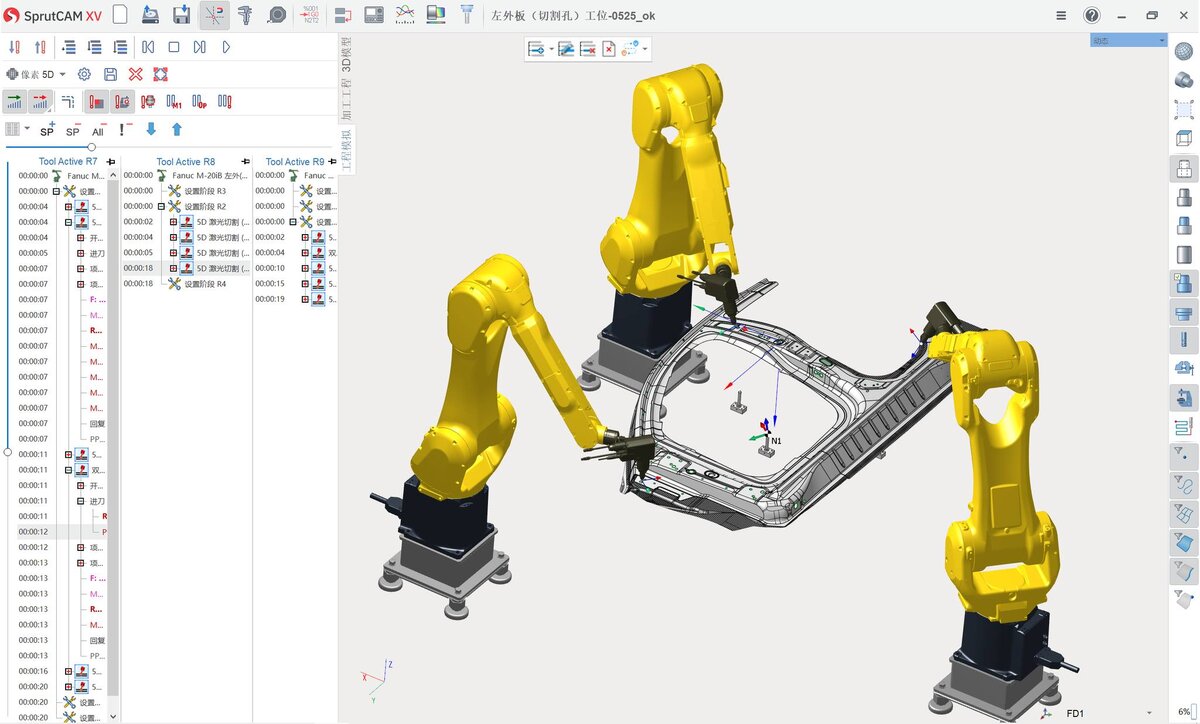
Task: Switch to the 3D模型 vertical tab
Action: coord(347,53)
